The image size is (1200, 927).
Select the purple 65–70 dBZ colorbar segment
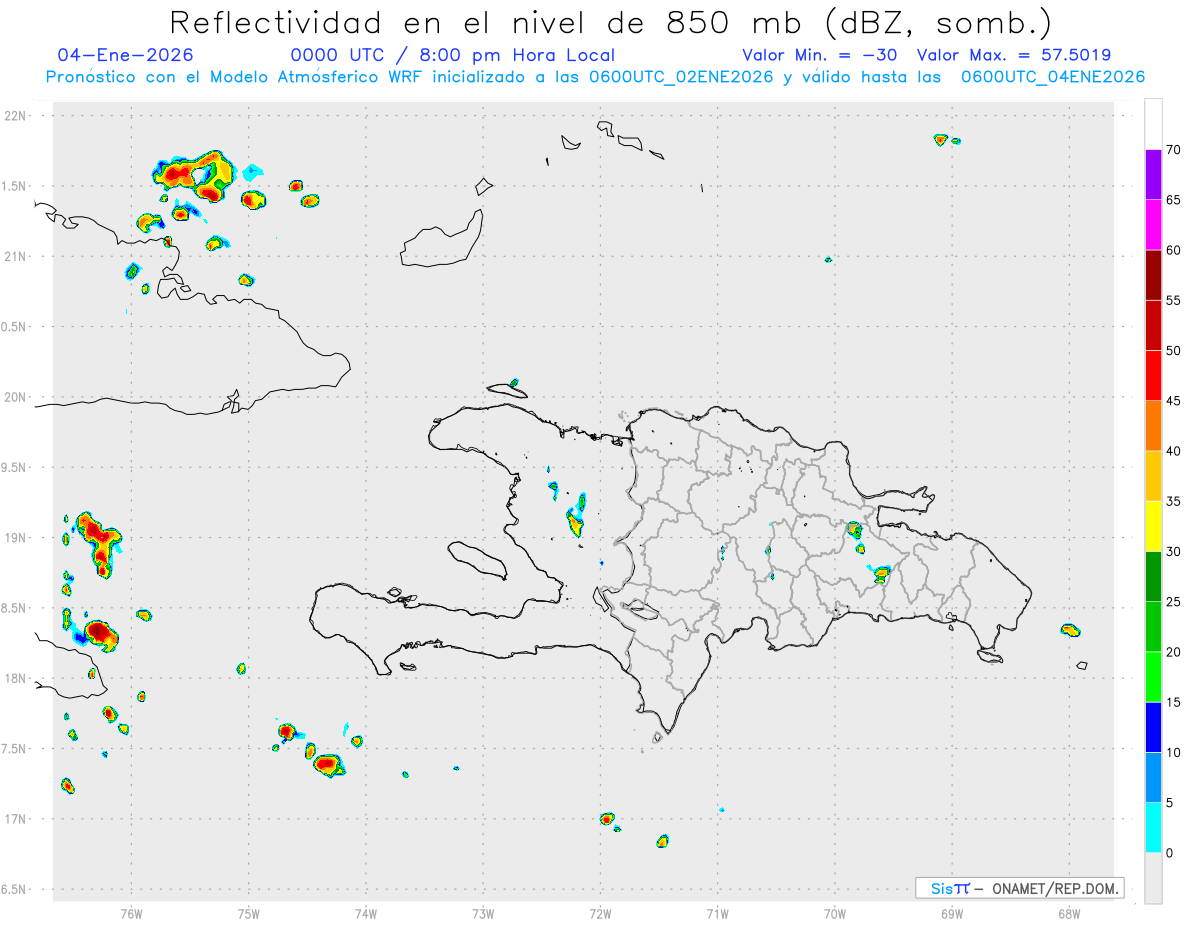click(x=1153, y=175)
